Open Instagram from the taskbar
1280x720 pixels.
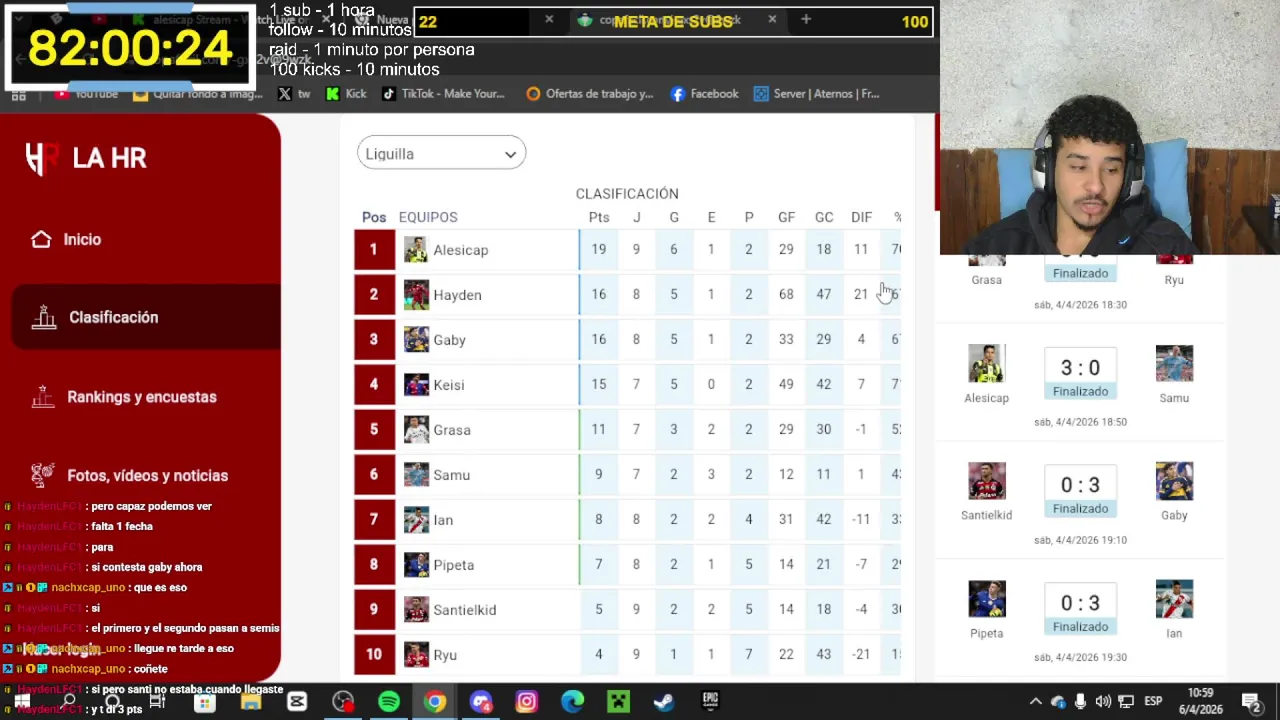point(527,702)
